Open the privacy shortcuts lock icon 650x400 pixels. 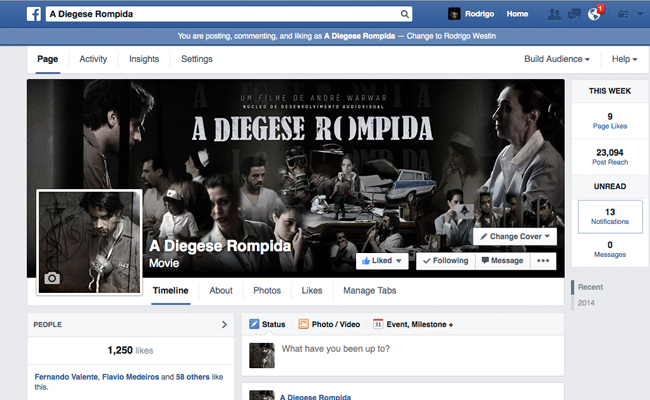pos(623,14)
